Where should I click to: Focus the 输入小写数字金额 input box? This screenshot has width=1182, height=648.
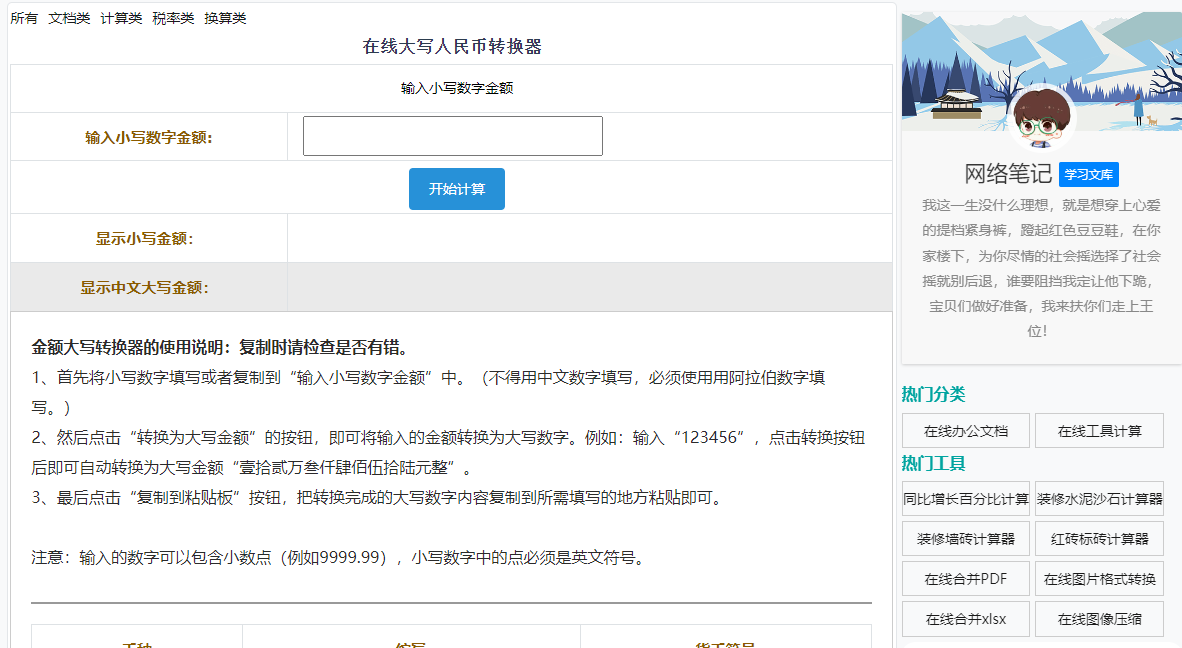[452, 136]
